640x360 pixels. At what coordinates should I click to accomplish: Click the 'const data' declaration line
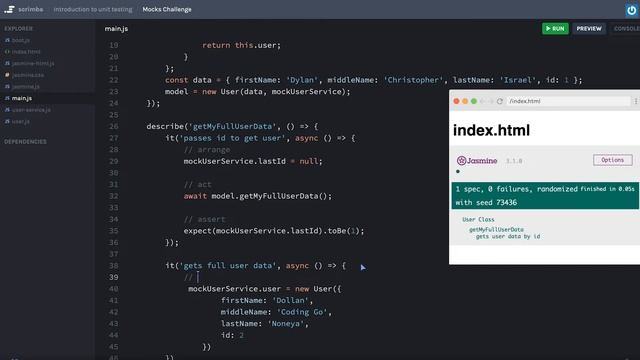point(373,80)
